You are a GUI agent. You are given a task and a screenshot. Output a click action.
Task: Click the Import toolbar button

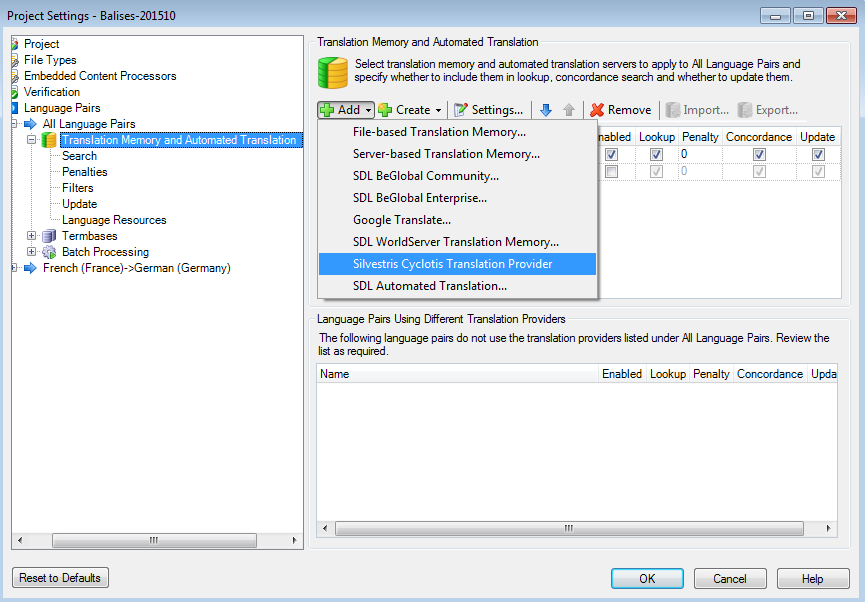coord(697,110)
